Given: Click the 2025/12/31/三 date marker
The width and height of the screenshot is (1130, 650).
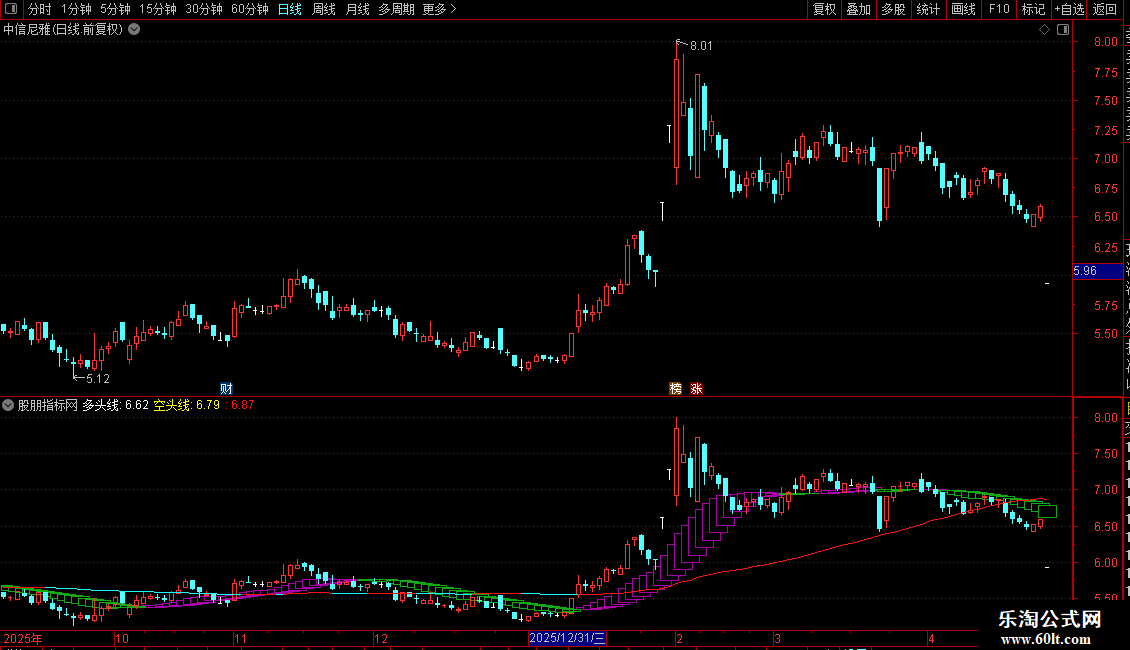Looking at the screenshot, I should 567,638.
